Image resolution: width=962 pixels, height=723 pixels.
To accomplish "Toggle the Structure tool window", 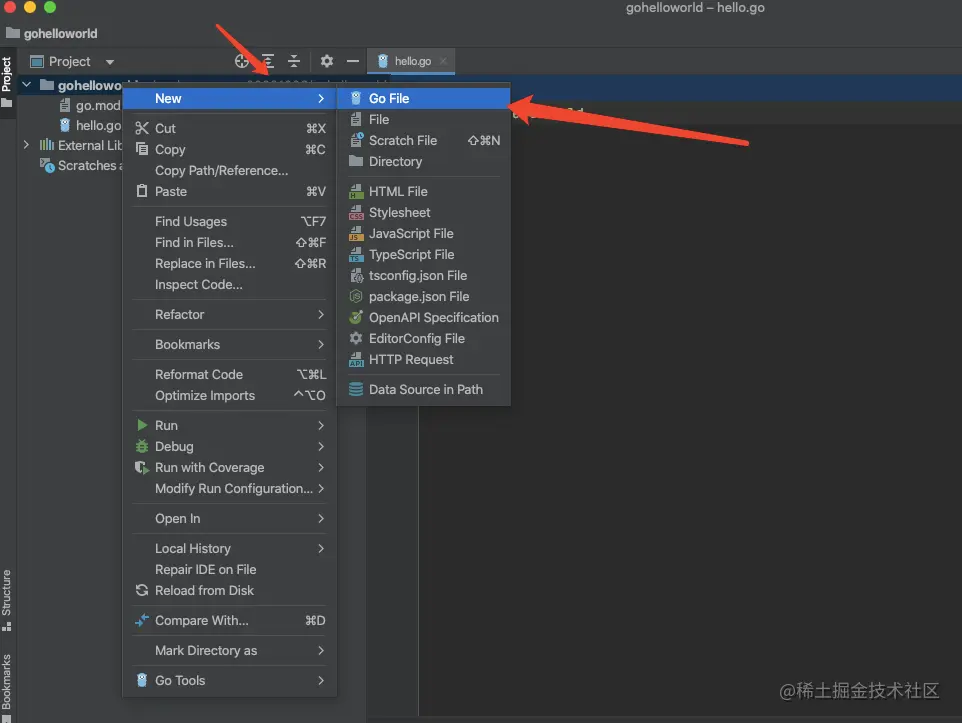I will (7, 600).
